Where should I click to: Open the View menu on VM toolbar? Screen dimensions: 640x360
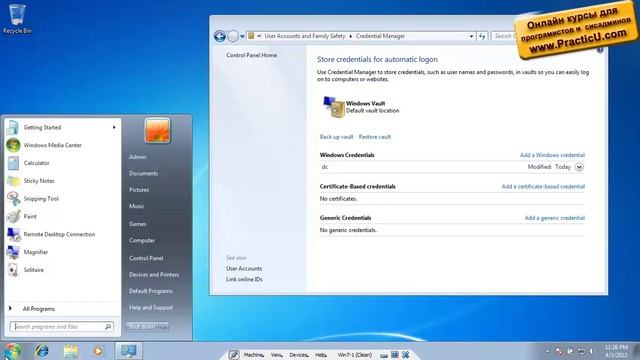(276, 355)
